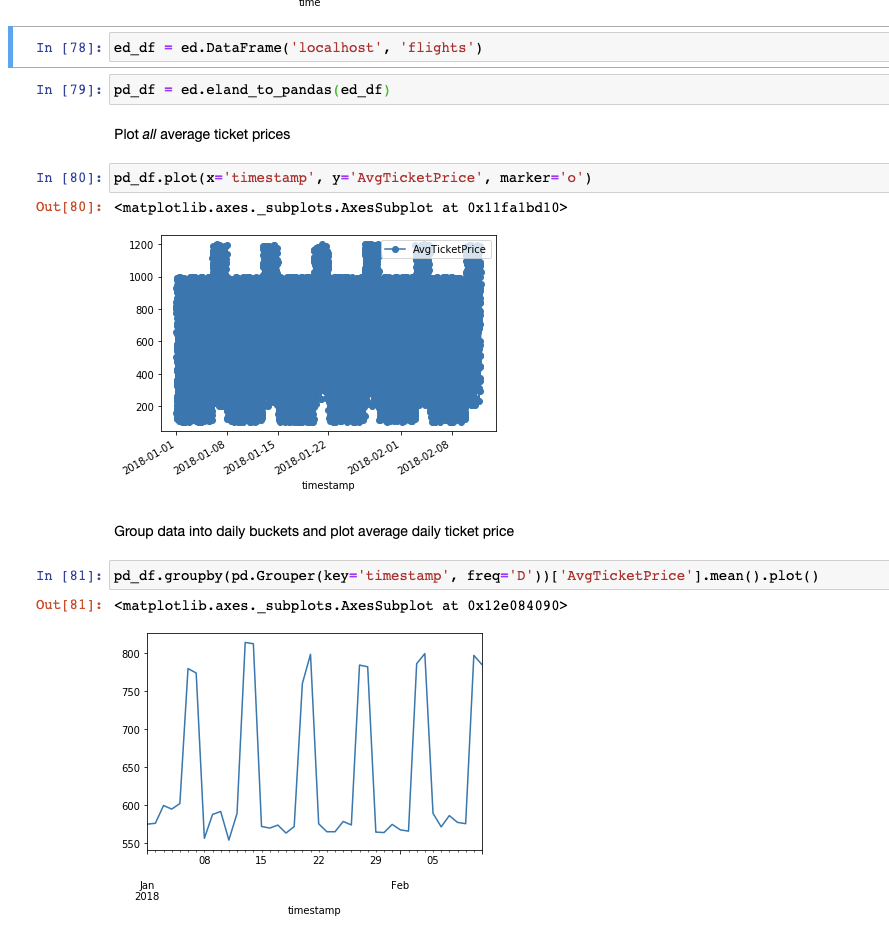Click code cell In [80] pd_df.plot input
The image size is (889, 930).
pyautogui.click(x=499, y=178)
